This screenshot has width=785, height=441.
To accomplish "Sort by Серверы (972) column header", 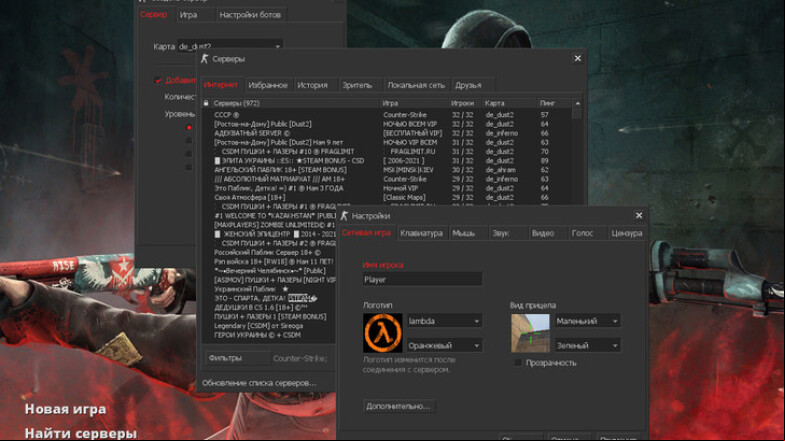I will pyautogui.click(x=295, y=103).
